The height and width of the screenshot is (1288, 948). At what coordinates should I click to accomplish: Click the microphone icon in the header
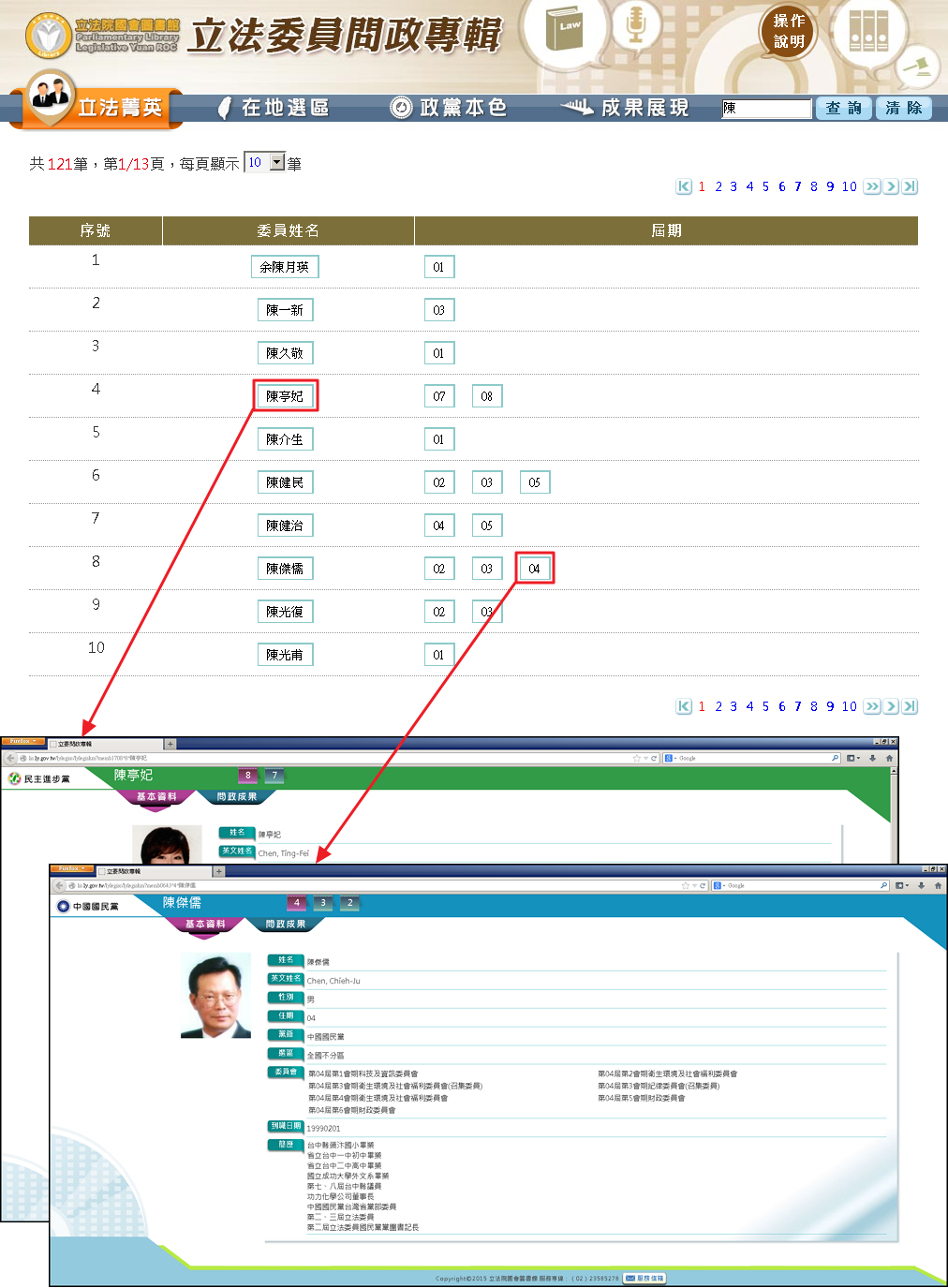[636, 25]
